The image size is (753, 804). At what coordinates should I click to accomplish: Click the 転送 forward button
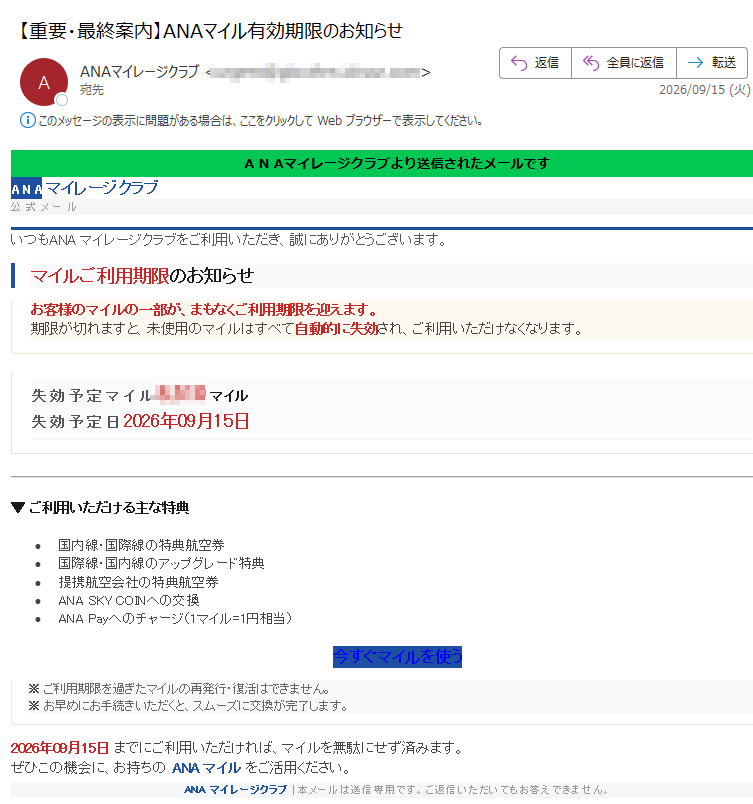(x=712, y=63)
